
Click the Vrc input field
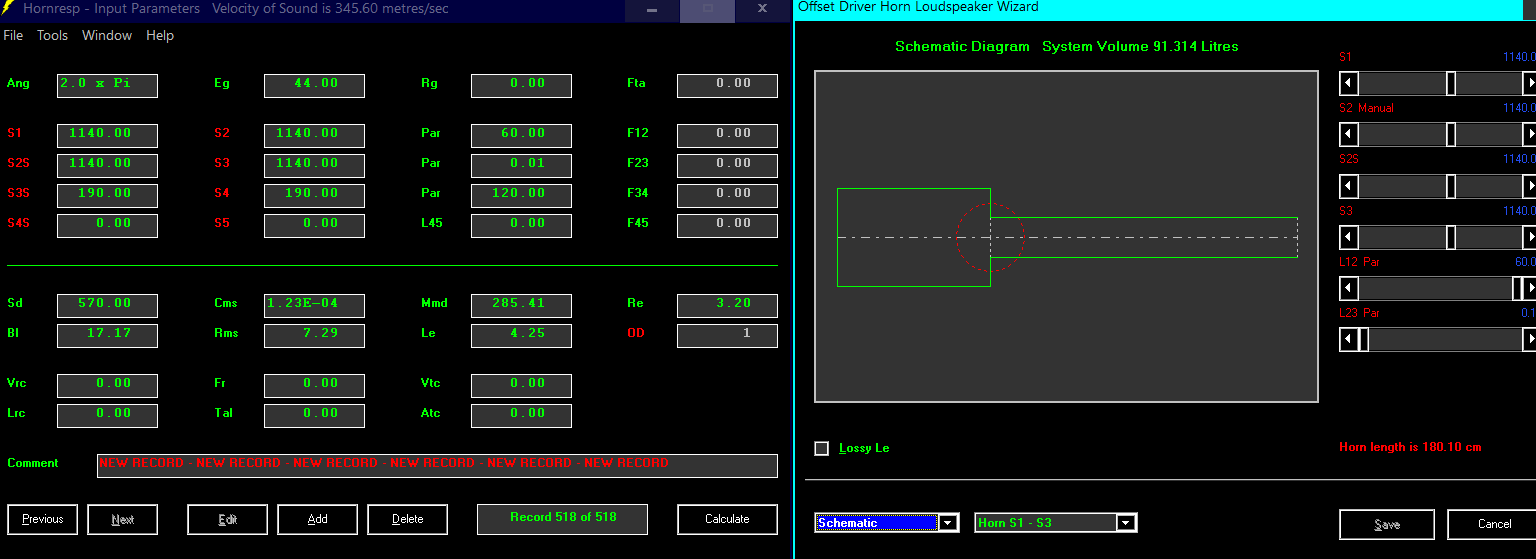tap(107, 385)
